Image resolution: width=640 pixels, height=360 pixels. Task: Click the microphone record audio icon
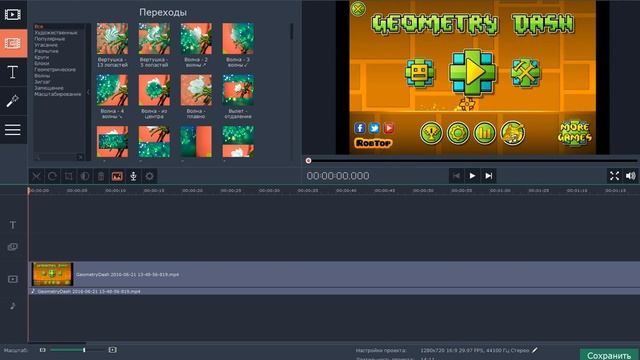[x=133, y=176]
